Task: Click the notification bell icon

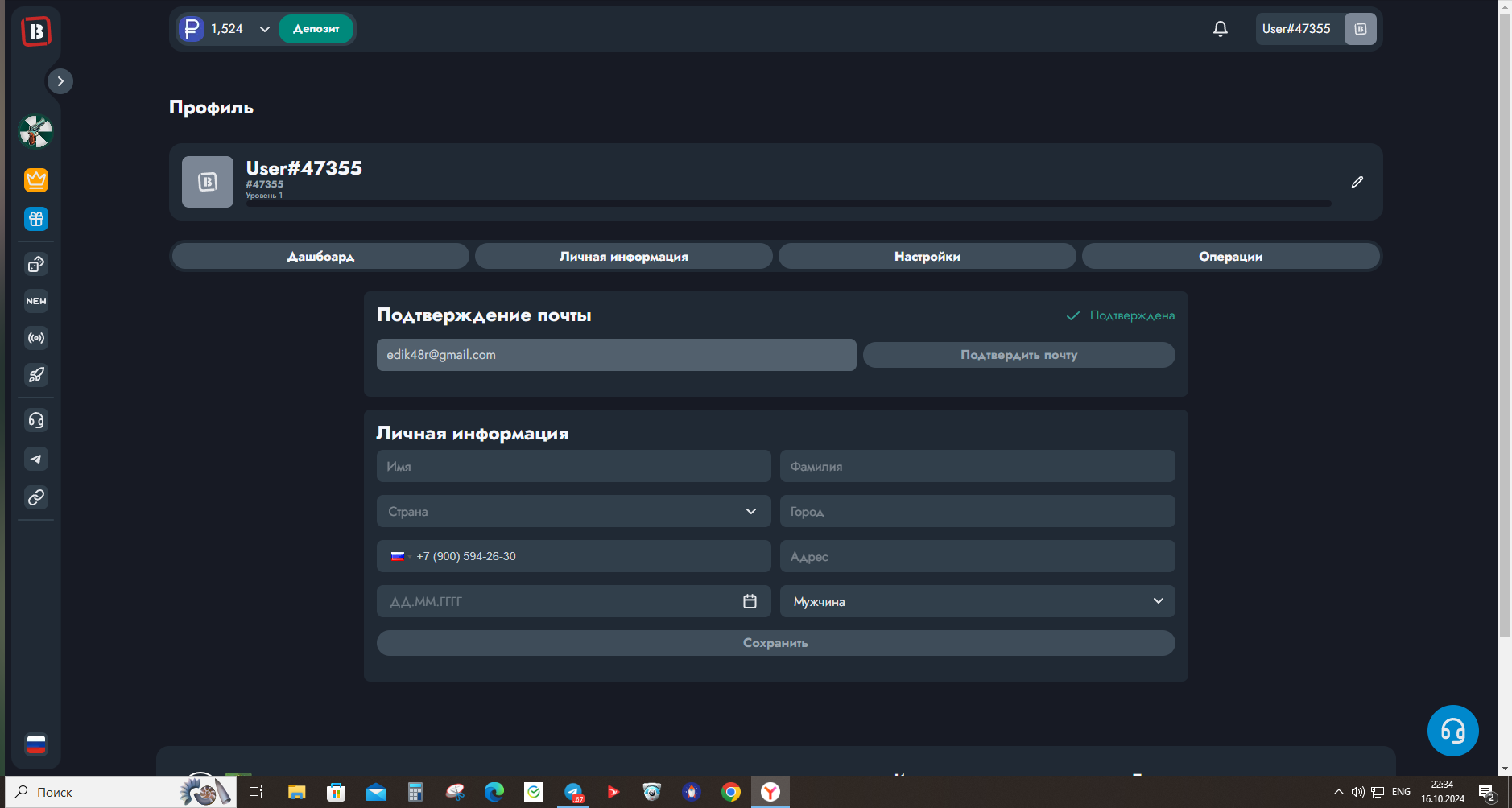Action: [x=1220, y=29]
